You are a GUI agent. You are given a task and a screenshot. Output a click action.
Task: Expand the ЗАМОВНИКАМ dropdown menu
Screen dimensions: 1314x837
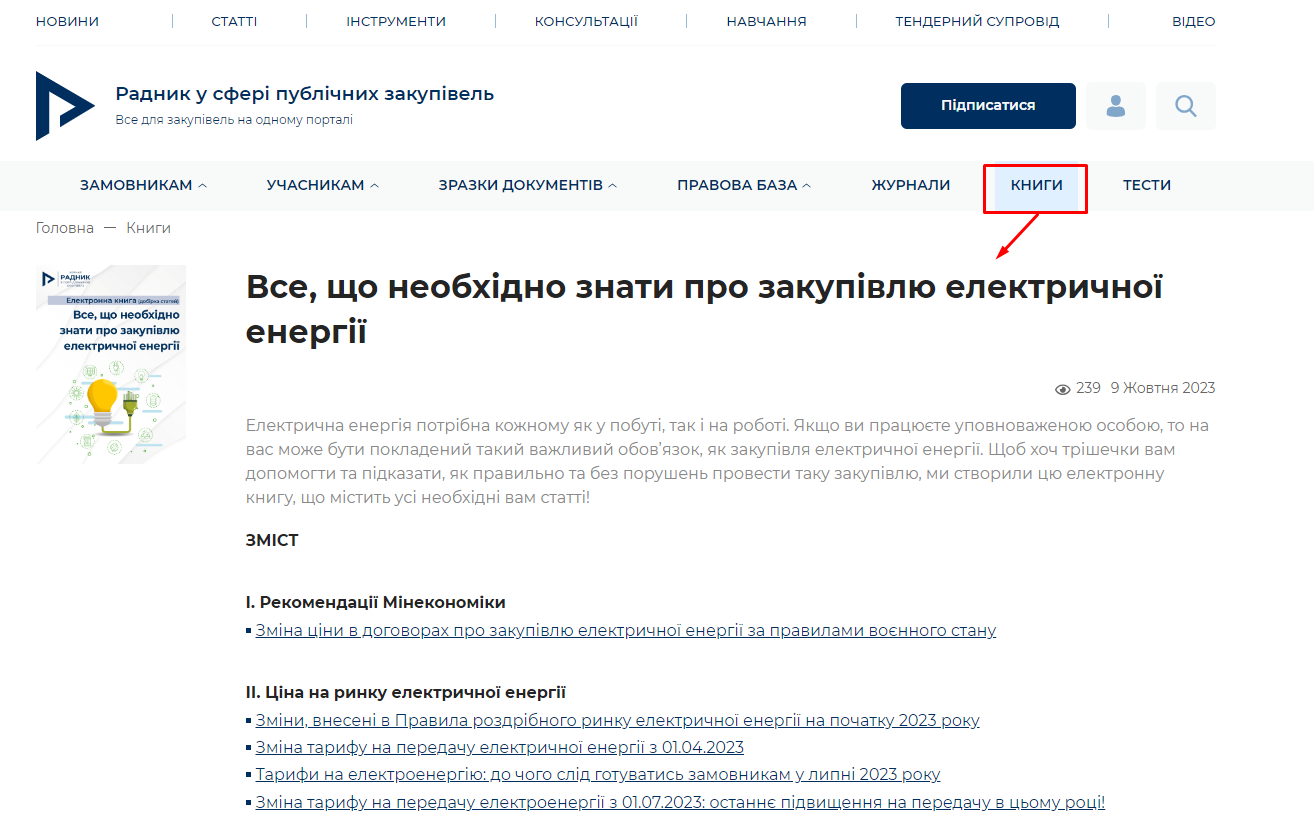click(x=143, y=185)
